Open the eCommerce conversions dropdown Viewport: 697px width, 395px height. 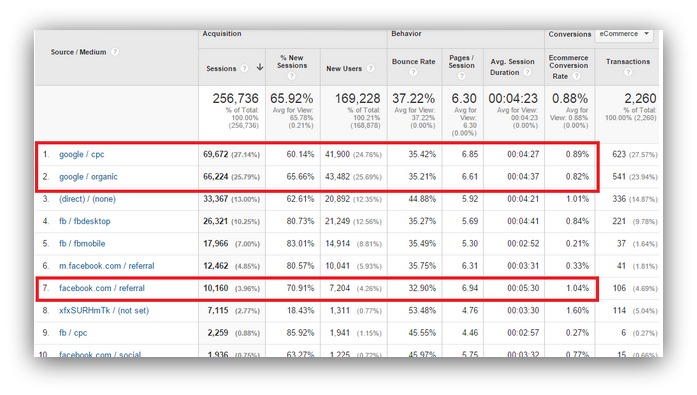pos(624,34)
